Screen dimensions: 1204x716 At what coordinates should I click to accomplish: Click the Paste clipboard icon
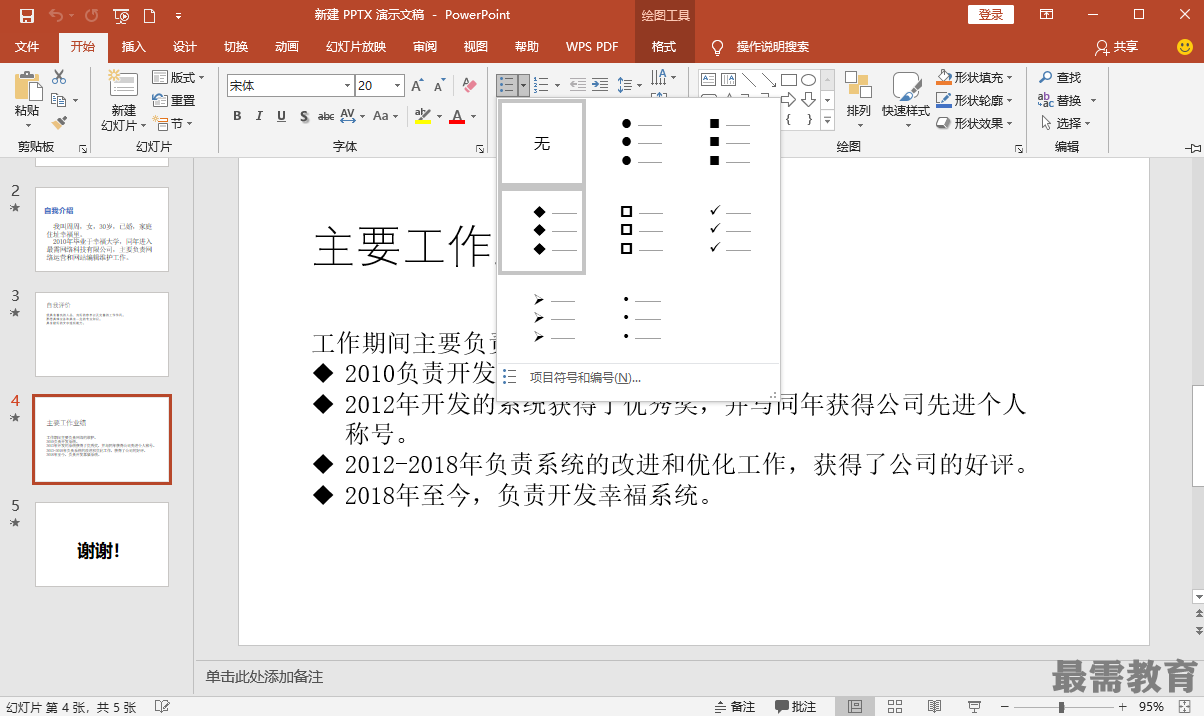pos(27,86)
